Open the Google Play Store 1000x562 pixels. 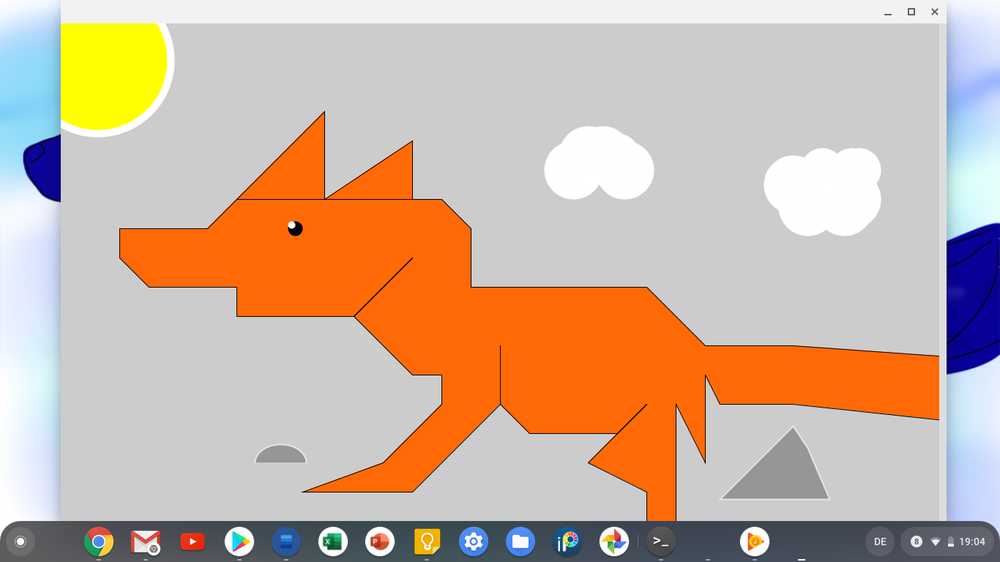239,541
